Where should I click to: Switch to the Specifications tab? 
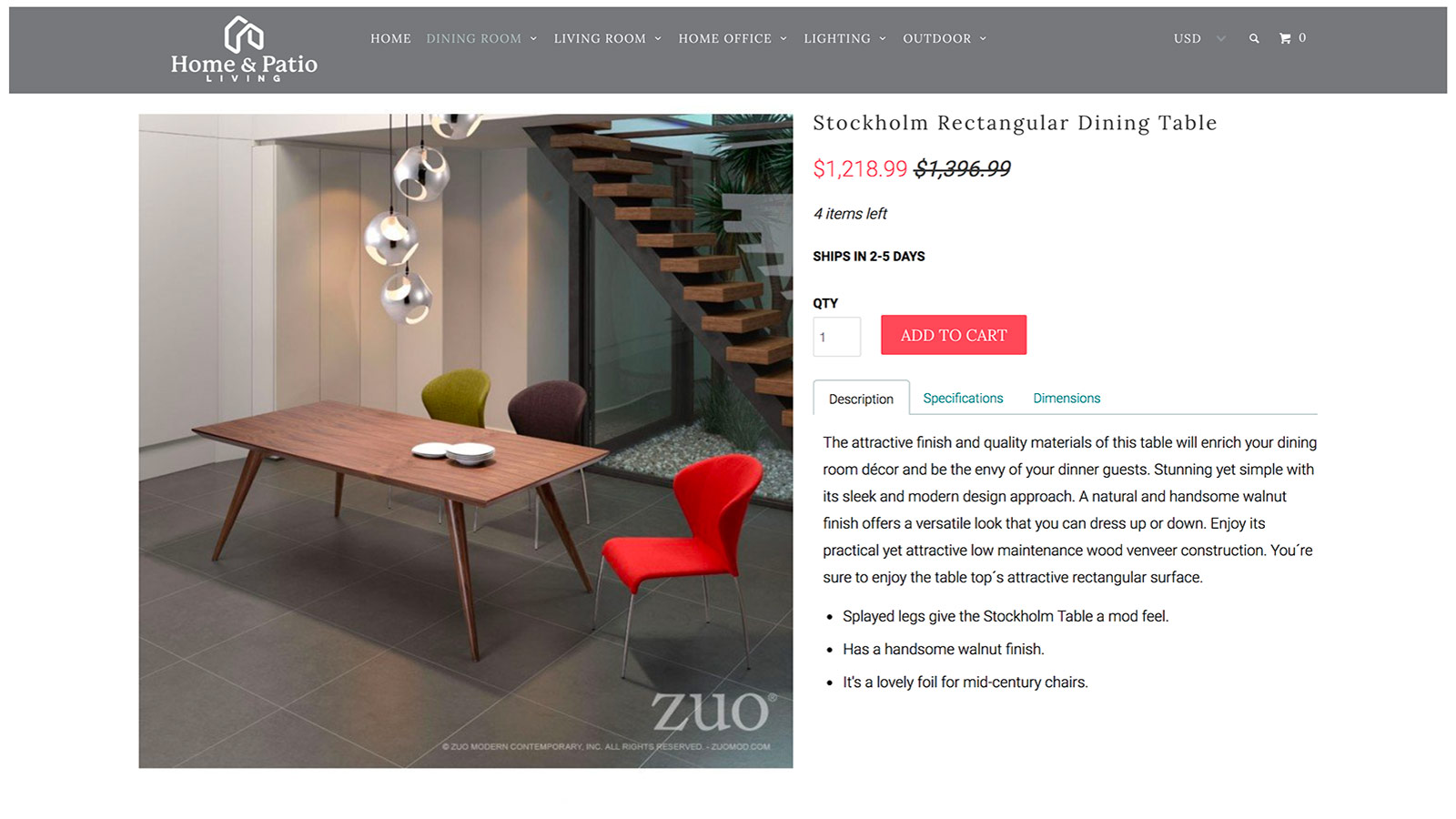[x=963, y=399]
